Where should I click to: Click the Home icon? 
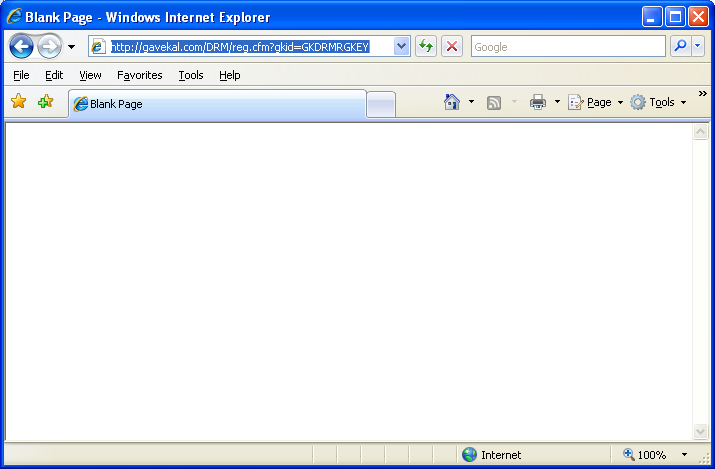point(452,102)
